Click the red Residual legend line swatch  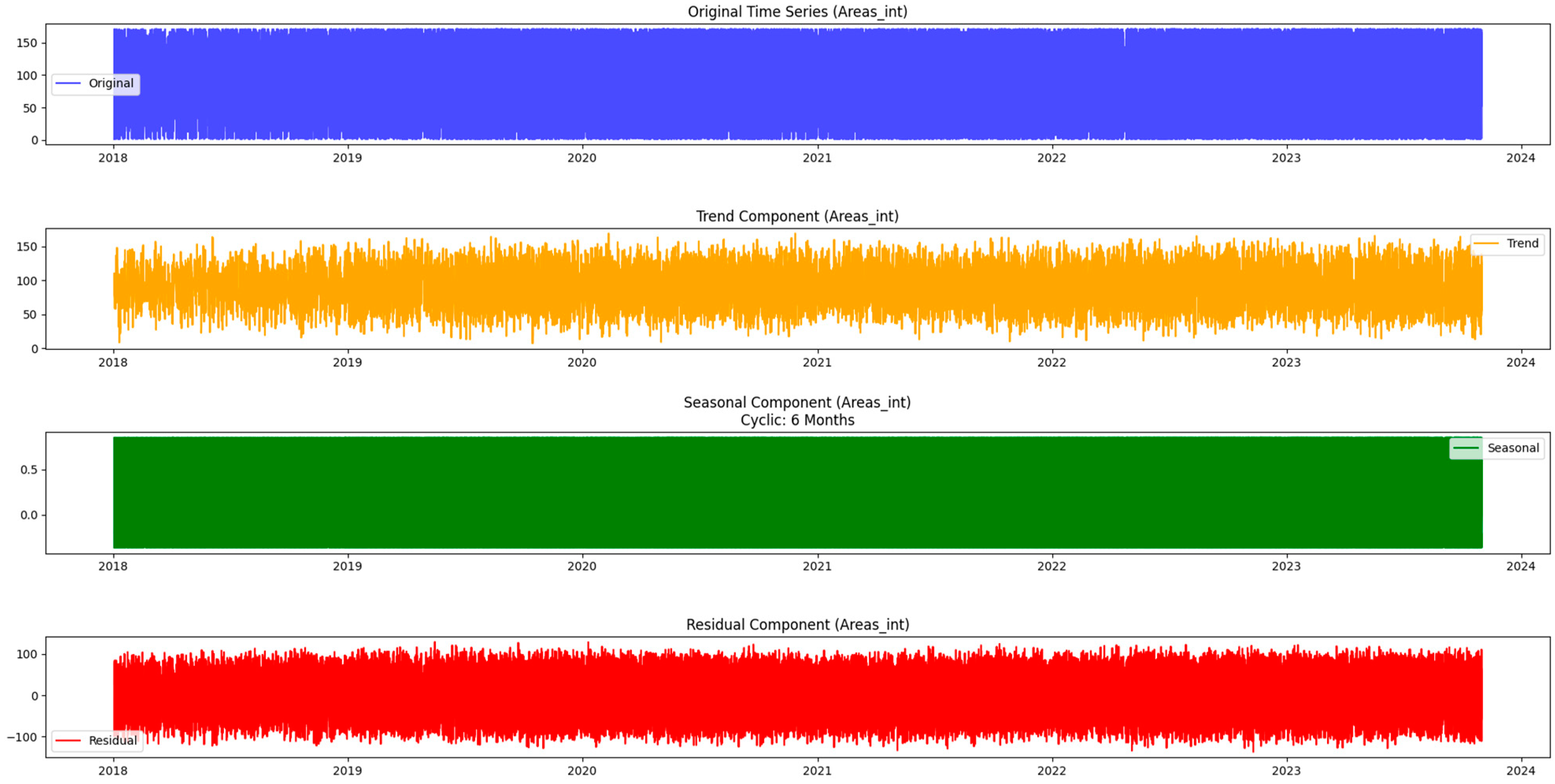tap(68, 741)
